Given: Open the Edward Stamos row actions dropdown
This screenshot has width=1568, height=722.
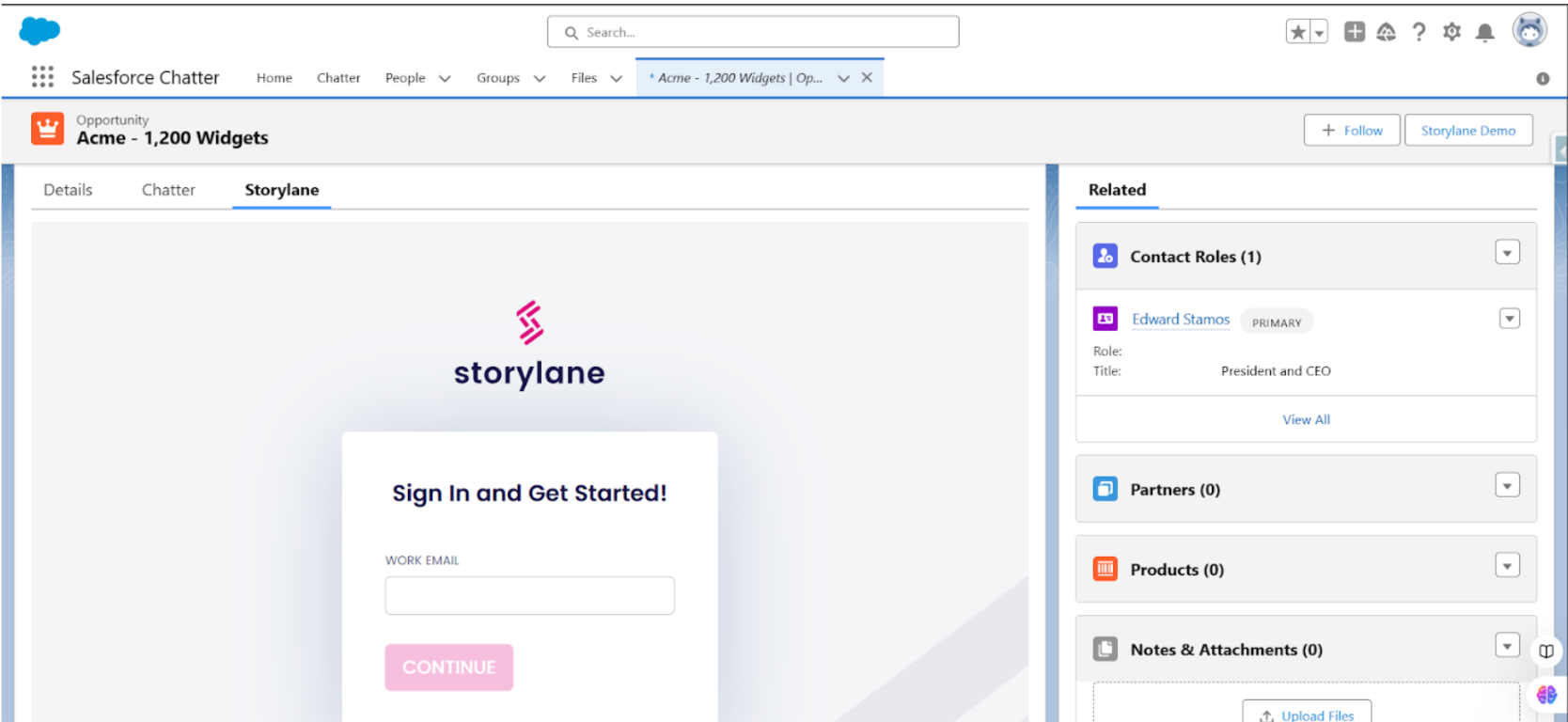Looking at the screenshot, I should (x=1509, y=319).
